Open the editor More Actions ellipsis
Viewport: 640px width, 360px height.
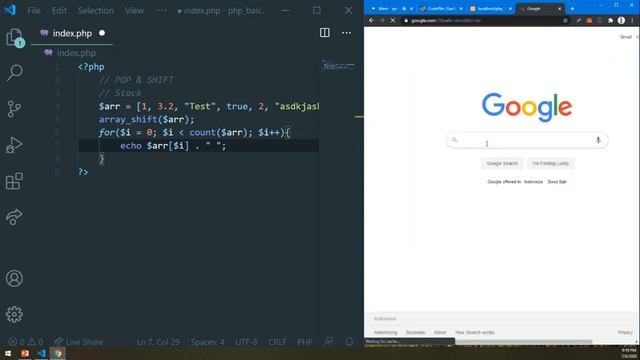(346, 33)
